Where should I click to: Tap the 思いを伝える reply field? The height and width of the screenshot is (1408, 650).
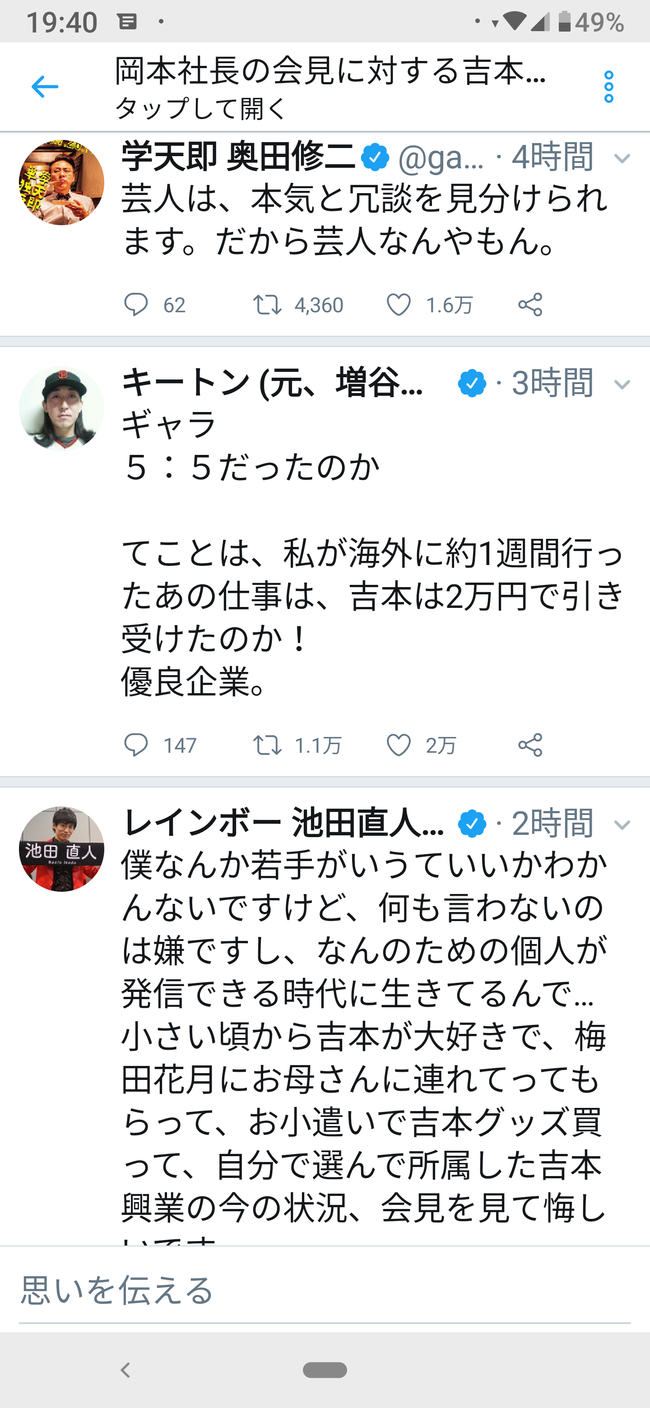tap(325, 1291)
